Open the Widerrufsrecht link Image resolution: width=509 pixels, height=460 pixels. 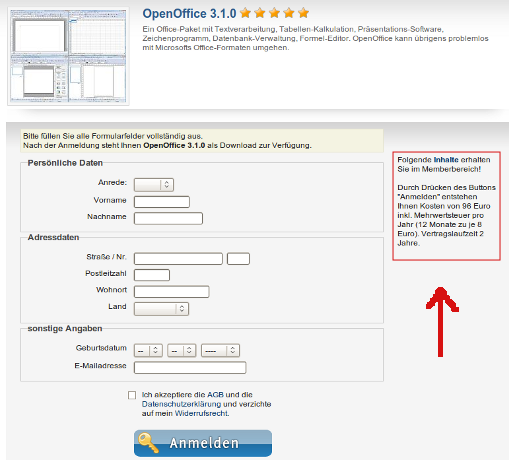click(202, 413)
